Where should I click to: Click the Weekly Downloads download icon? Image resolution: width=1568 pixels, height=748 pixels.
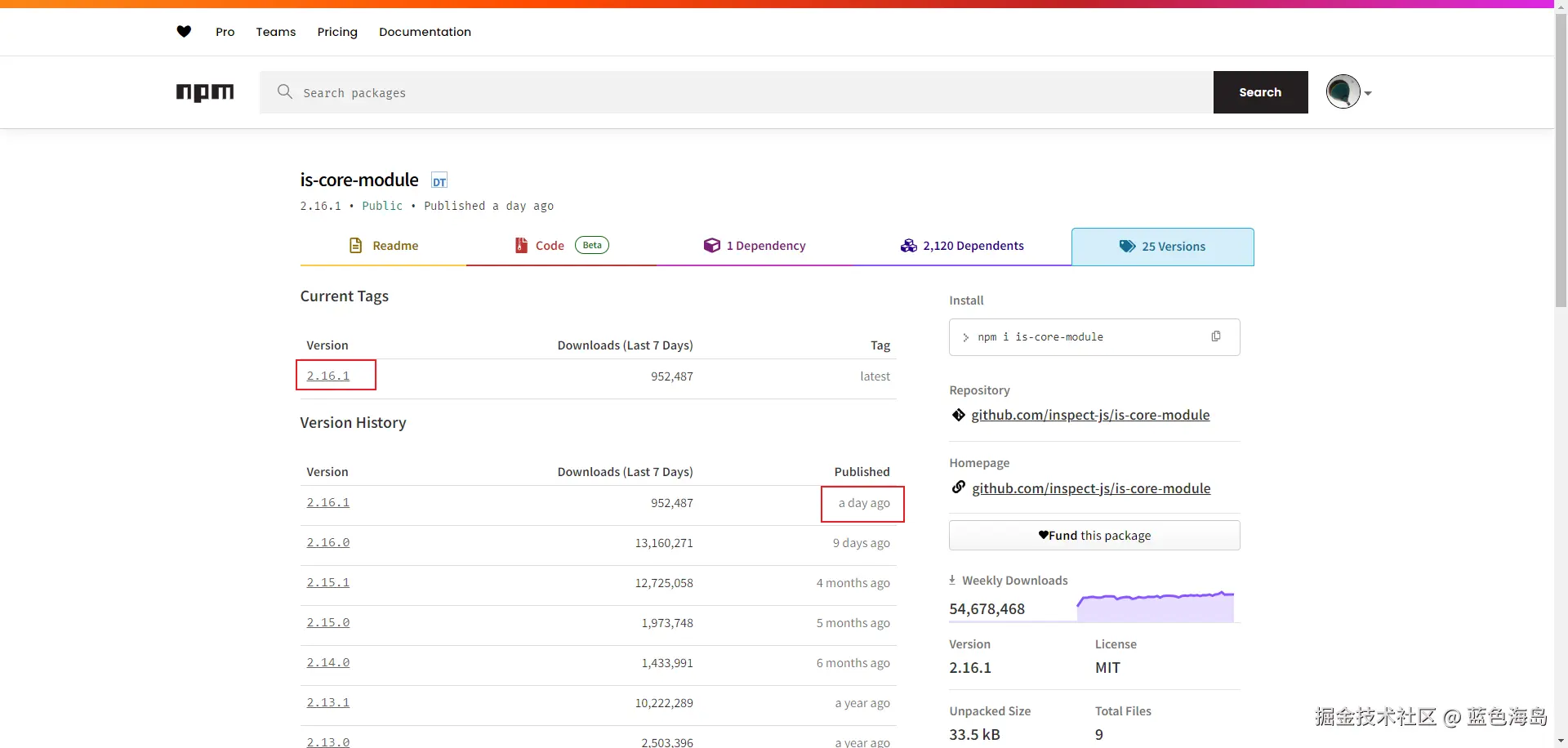pyautogui.click(x=952, y=580)
